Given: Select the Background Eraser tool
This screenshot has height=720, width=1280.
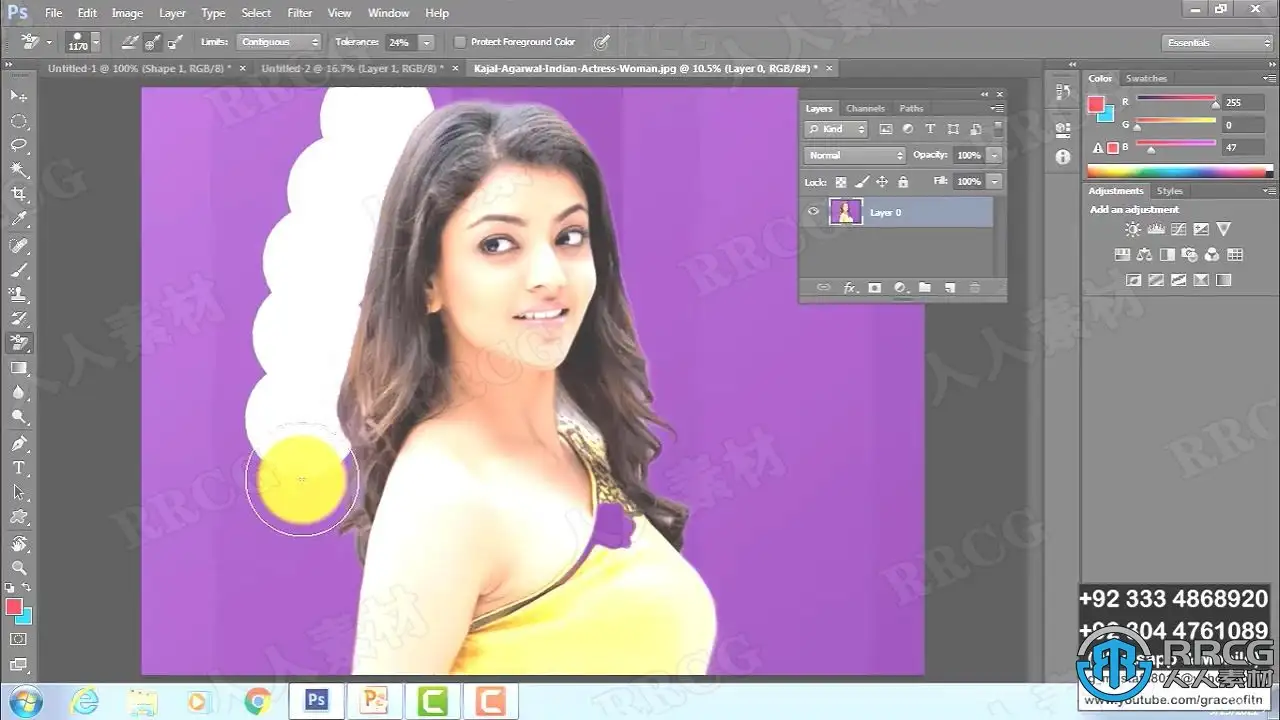Looking at the screenshot, I should point(18,343).
